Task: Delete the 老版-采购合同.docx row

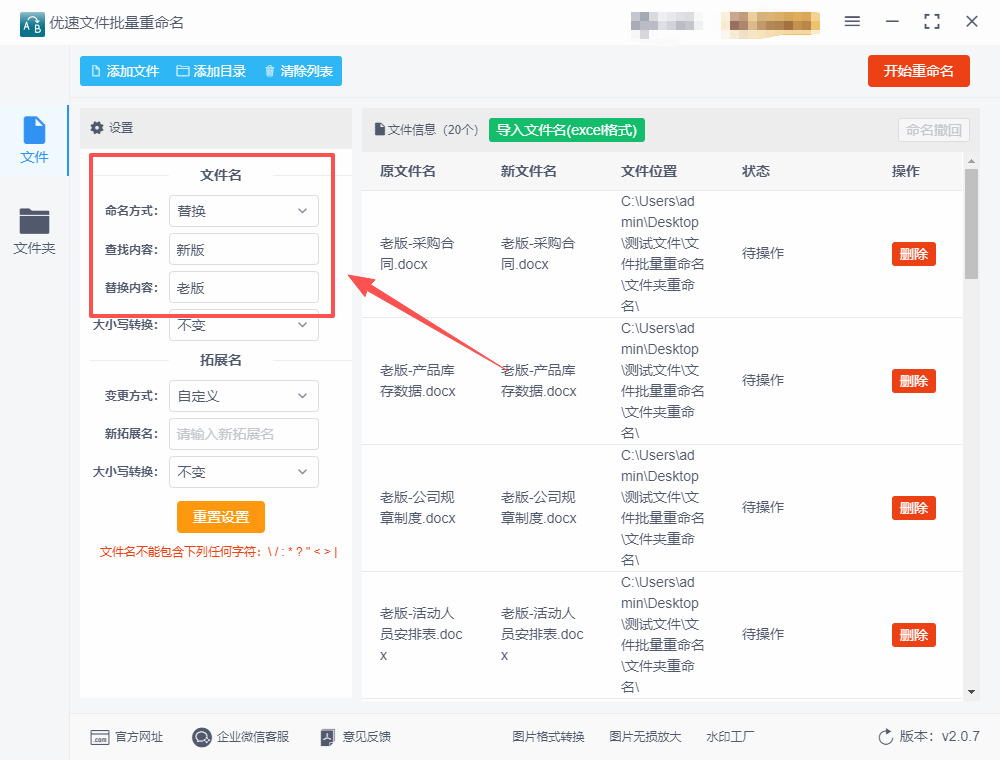Action: click(x=913, y=254)
